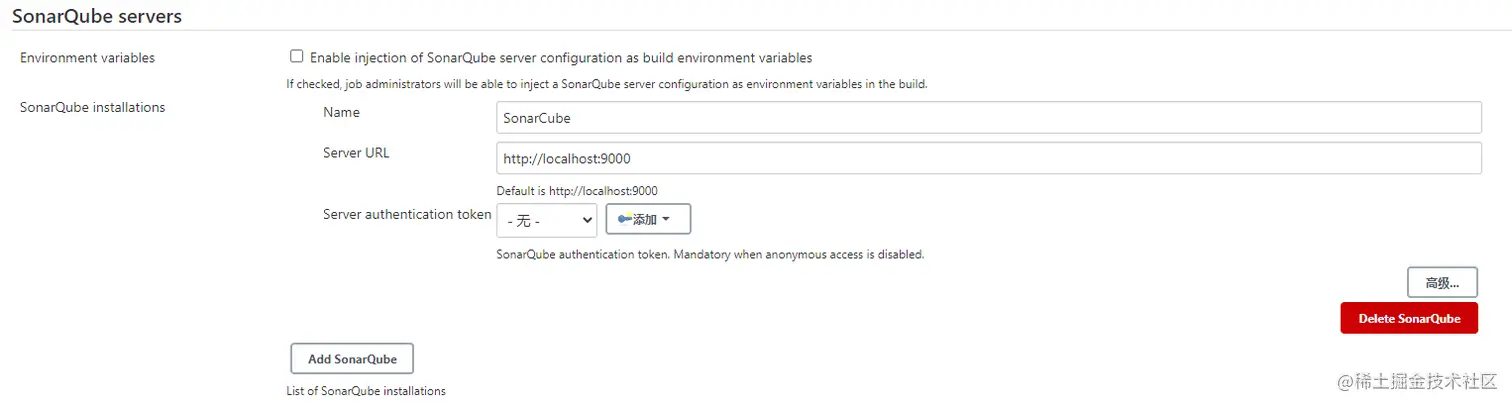Click the Server URL input field

click(988, 158)
